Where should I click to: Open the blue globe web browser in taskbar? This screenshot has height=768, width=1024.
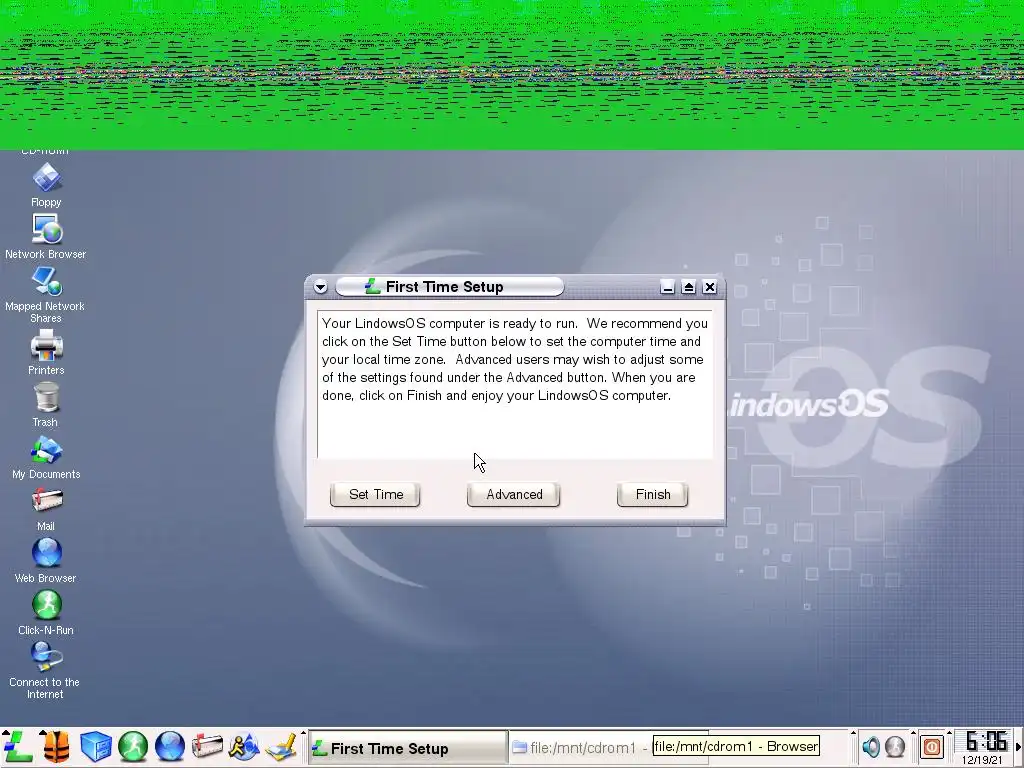pyautogui.click(x=170, y=746)
